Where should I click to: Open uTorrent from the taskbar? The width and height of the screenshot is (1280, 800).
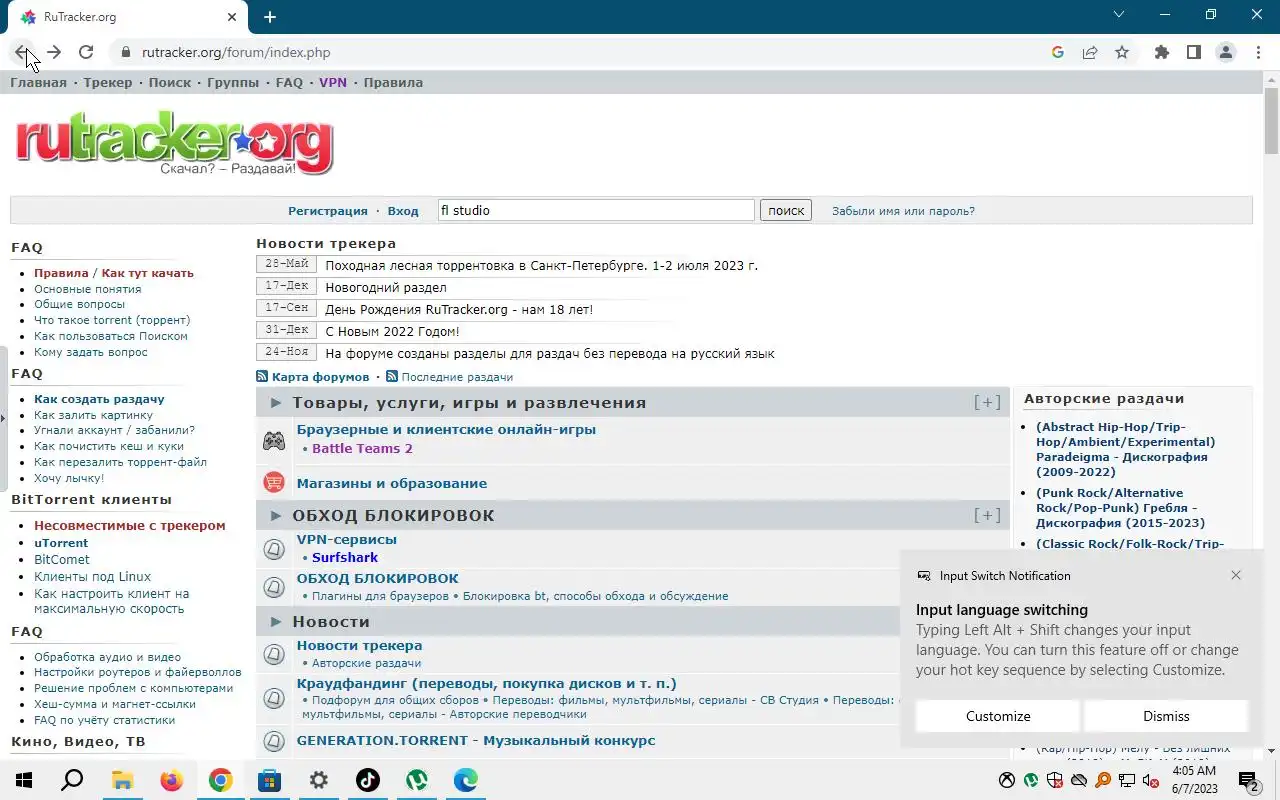tap(417, 780)
